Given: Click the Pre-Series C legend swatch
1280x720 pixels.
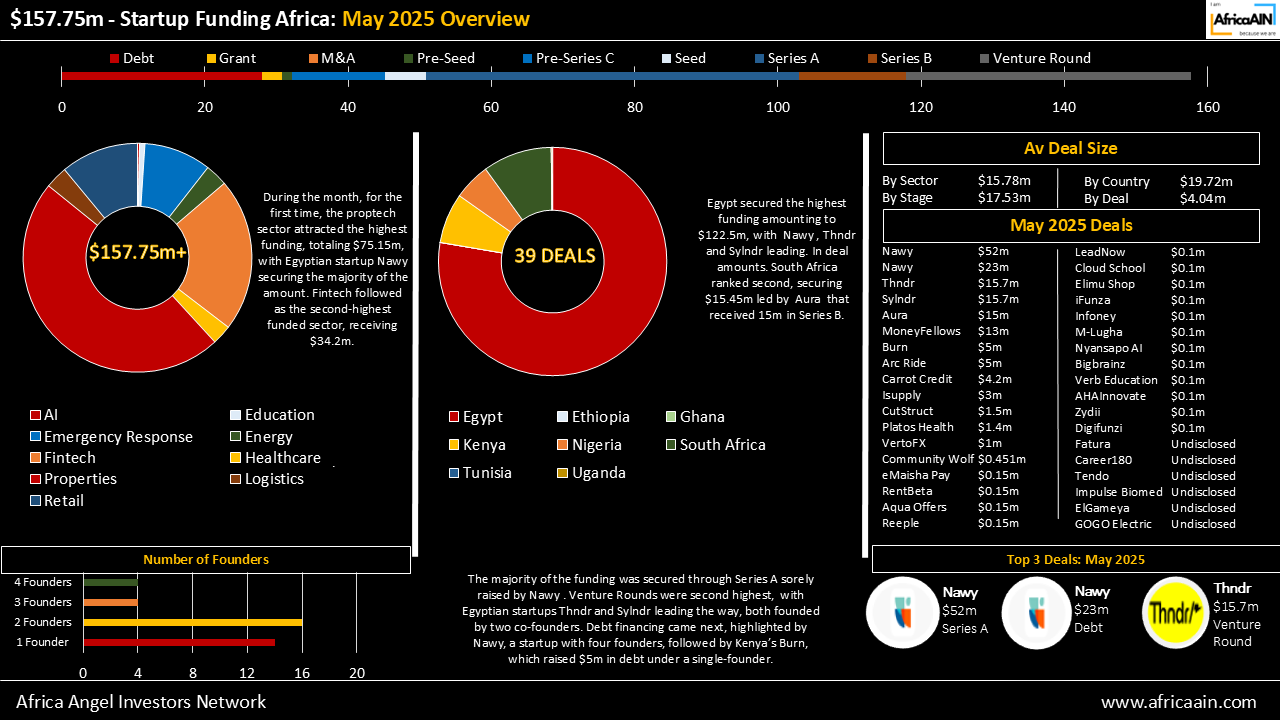Looking at the screenshot, I should (x=527, y=58).
